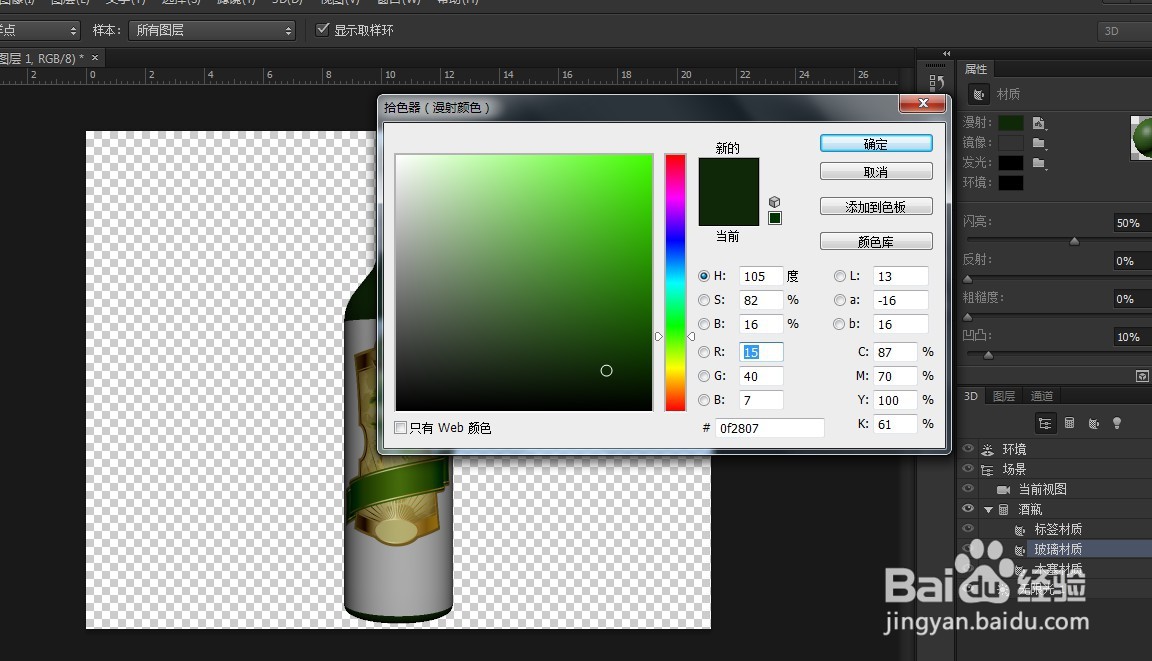Open the material sphere preview picker

coord(1141,137)
